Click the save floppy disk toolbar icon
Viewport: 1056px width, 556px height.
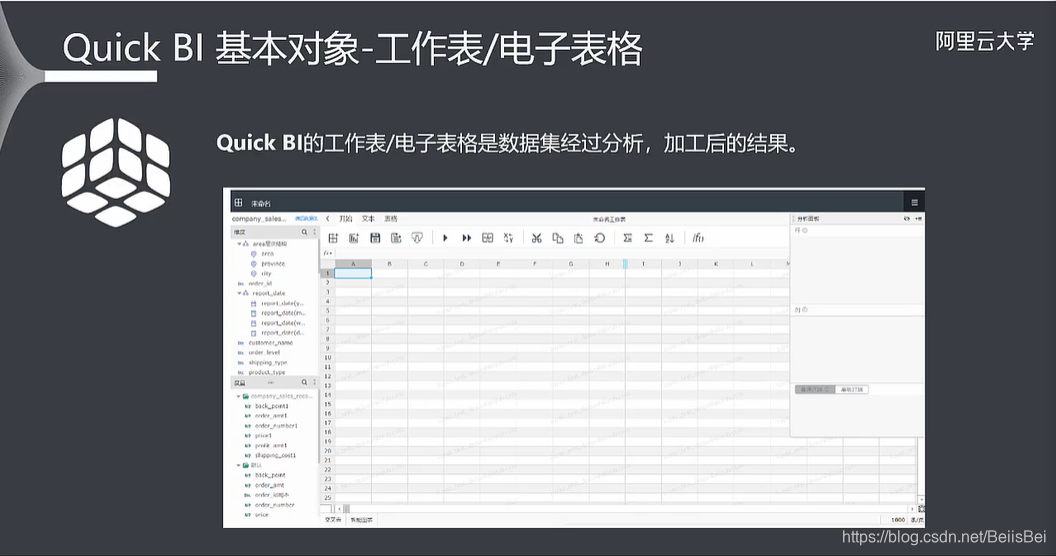(x=375, y=238)
